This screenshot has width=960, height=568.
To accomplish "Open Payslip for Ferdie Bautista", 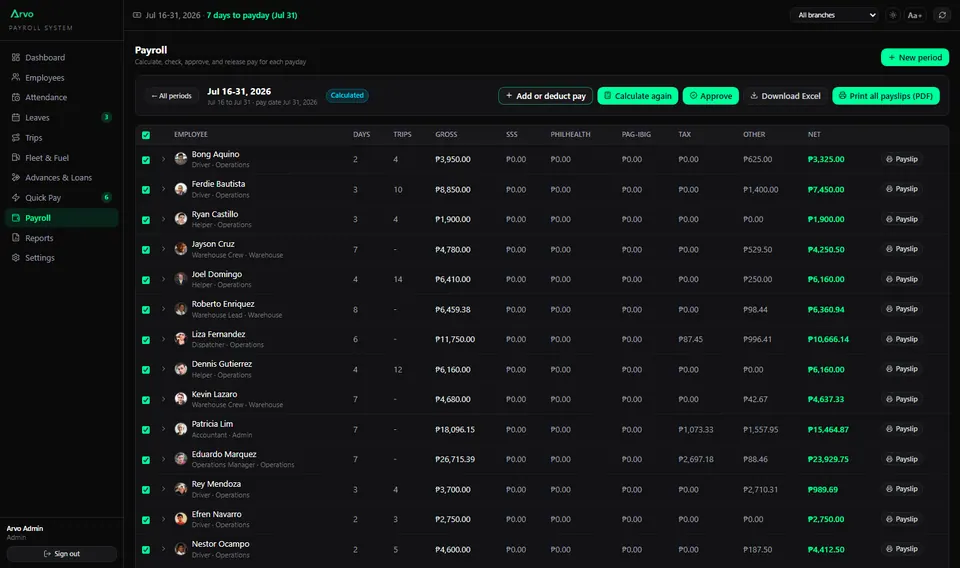I will click(x=901, y=189).
